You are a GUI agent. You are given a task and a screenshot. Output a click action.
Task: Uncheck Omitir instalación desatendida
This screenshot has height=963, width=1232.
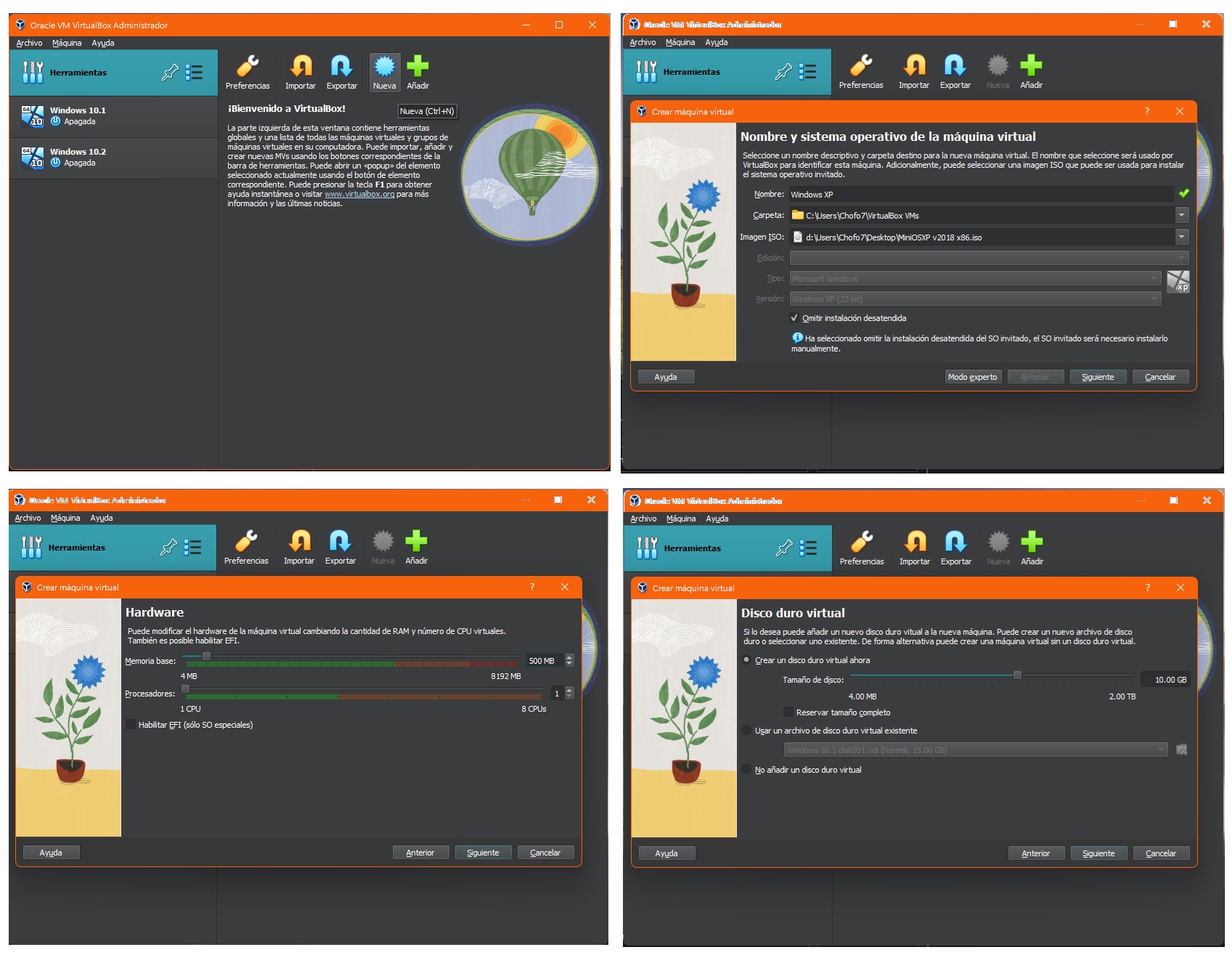794,318
